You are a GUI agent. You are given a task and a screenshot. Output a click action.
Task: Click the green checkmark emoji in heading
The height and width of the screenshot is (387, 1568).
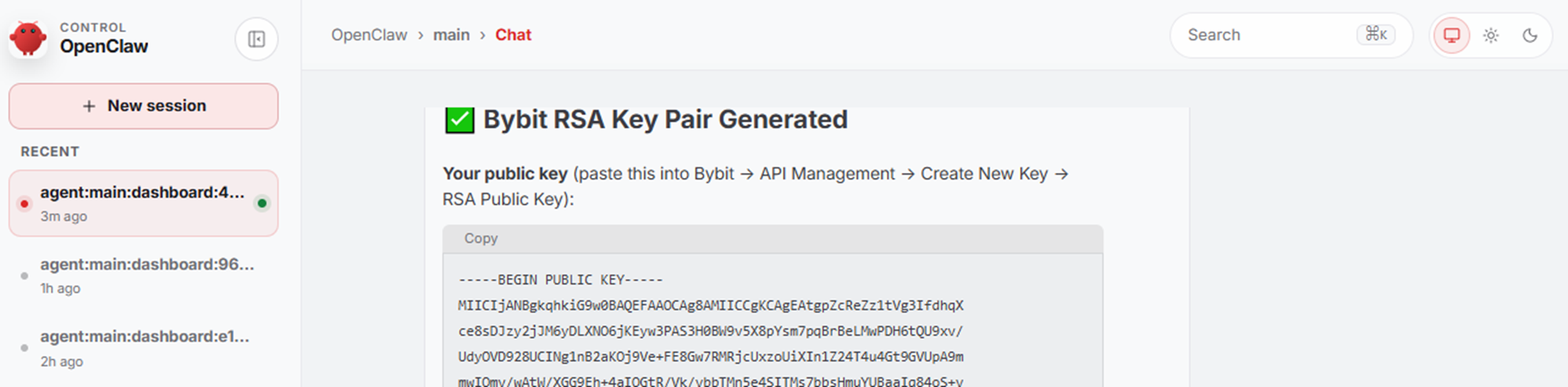point(459,120)
